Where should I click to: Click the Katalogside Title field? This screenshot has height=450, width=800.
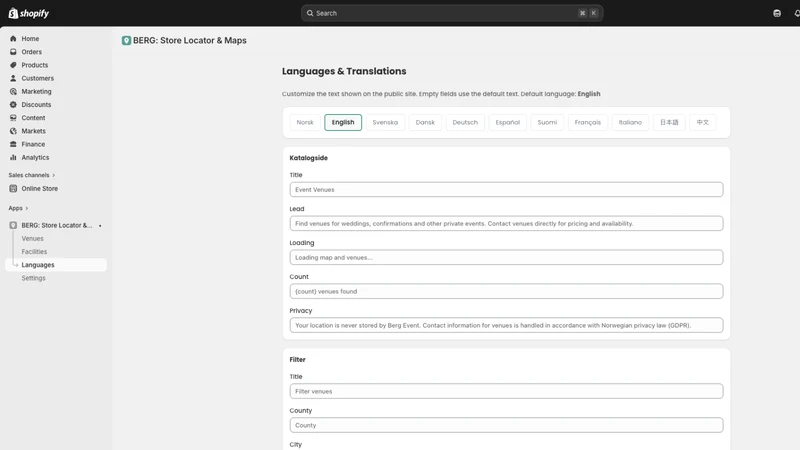click(x=506, y=189)
